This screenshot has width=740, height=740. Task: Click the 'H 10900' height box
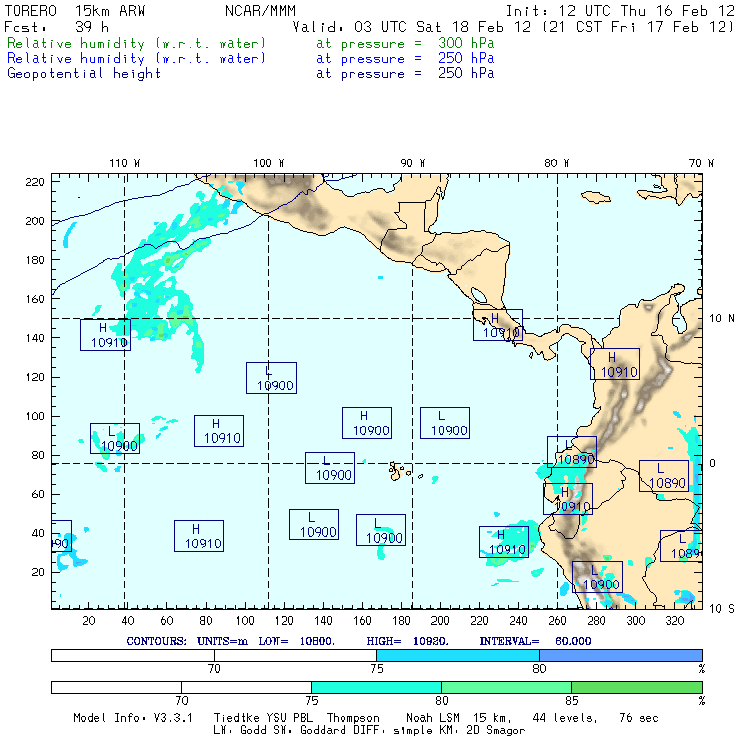point(367,423)
